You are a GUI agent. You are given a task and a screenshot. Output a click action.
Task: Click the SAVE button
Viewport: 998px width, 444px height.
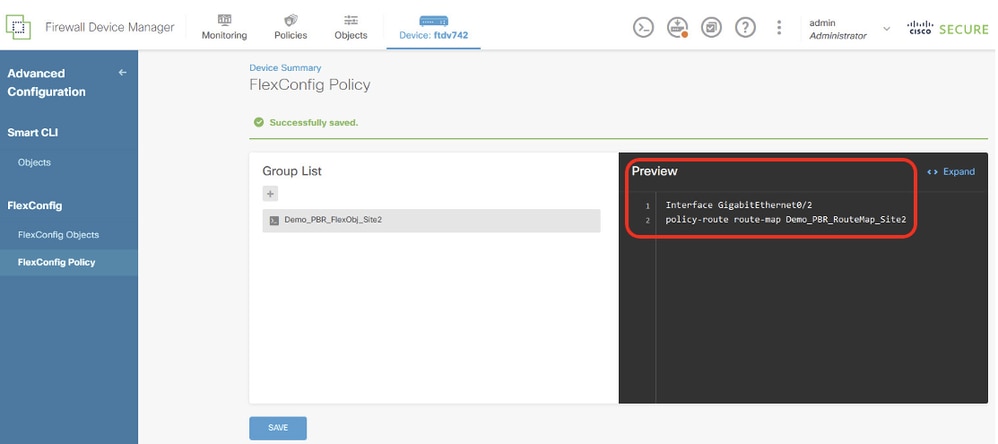click(x=278, y=428)
